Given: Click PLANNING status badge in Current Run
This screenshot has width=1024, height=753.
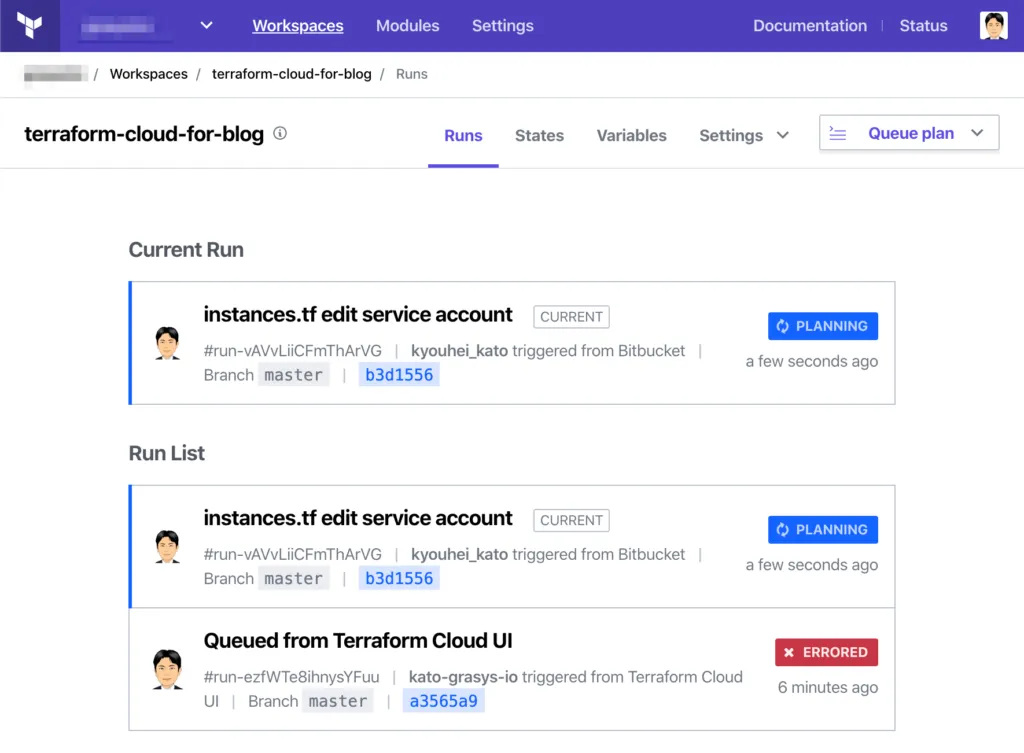Looking at the screenshot, I should tap(823, 326).
